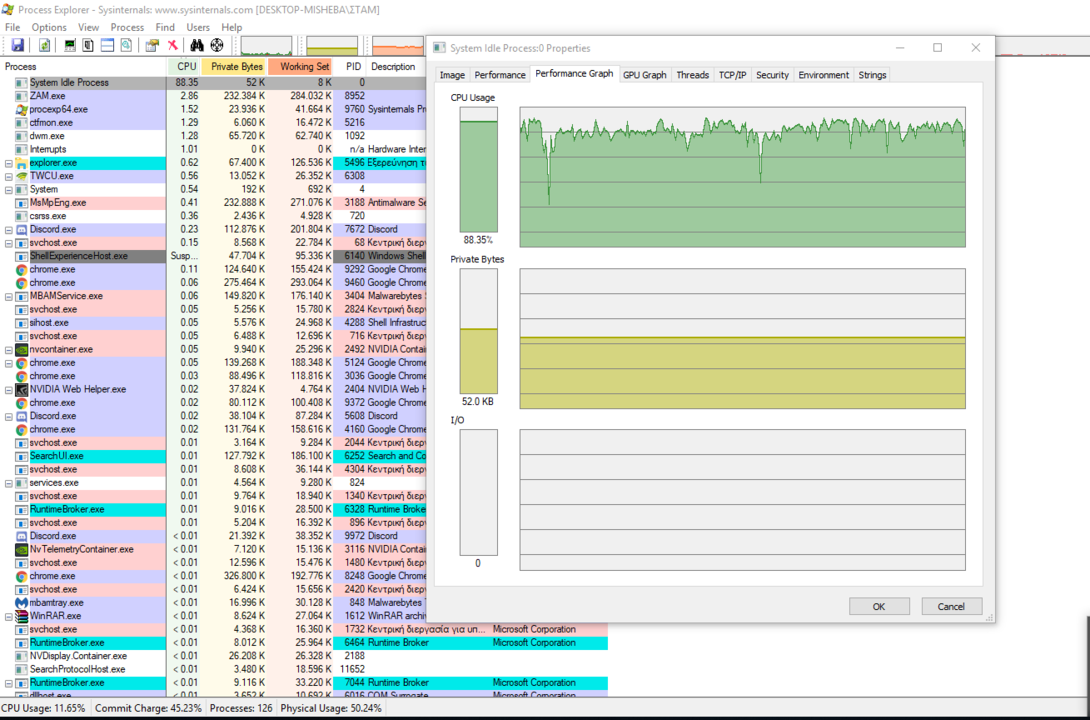Click the ZAM.exe process icon

[22, 96]
